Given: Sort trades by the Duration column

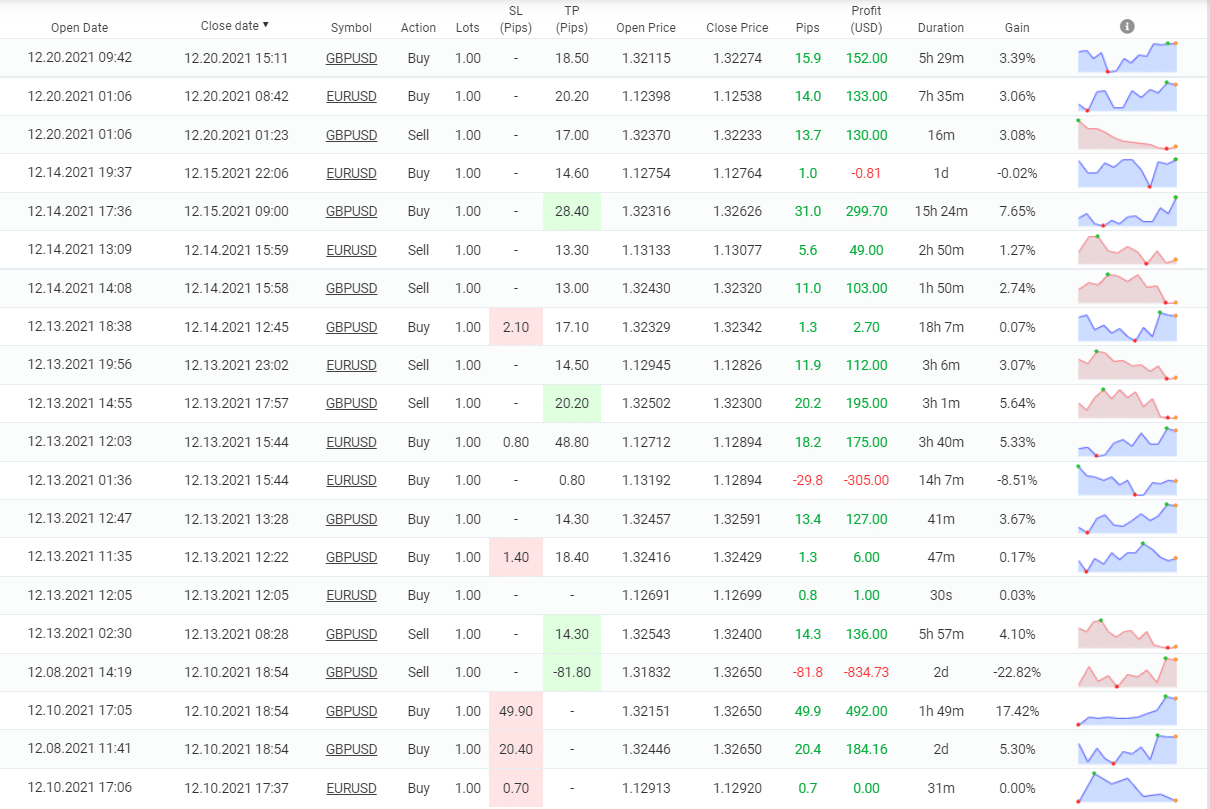Looking at the screenshot, I should (x=940, y=27).
